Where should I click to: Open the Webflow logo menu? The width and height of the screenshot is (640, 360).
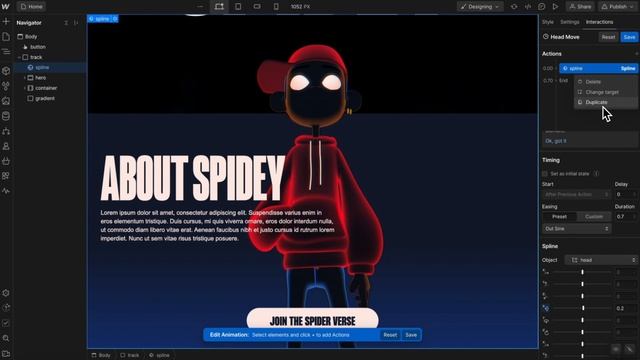6,7
